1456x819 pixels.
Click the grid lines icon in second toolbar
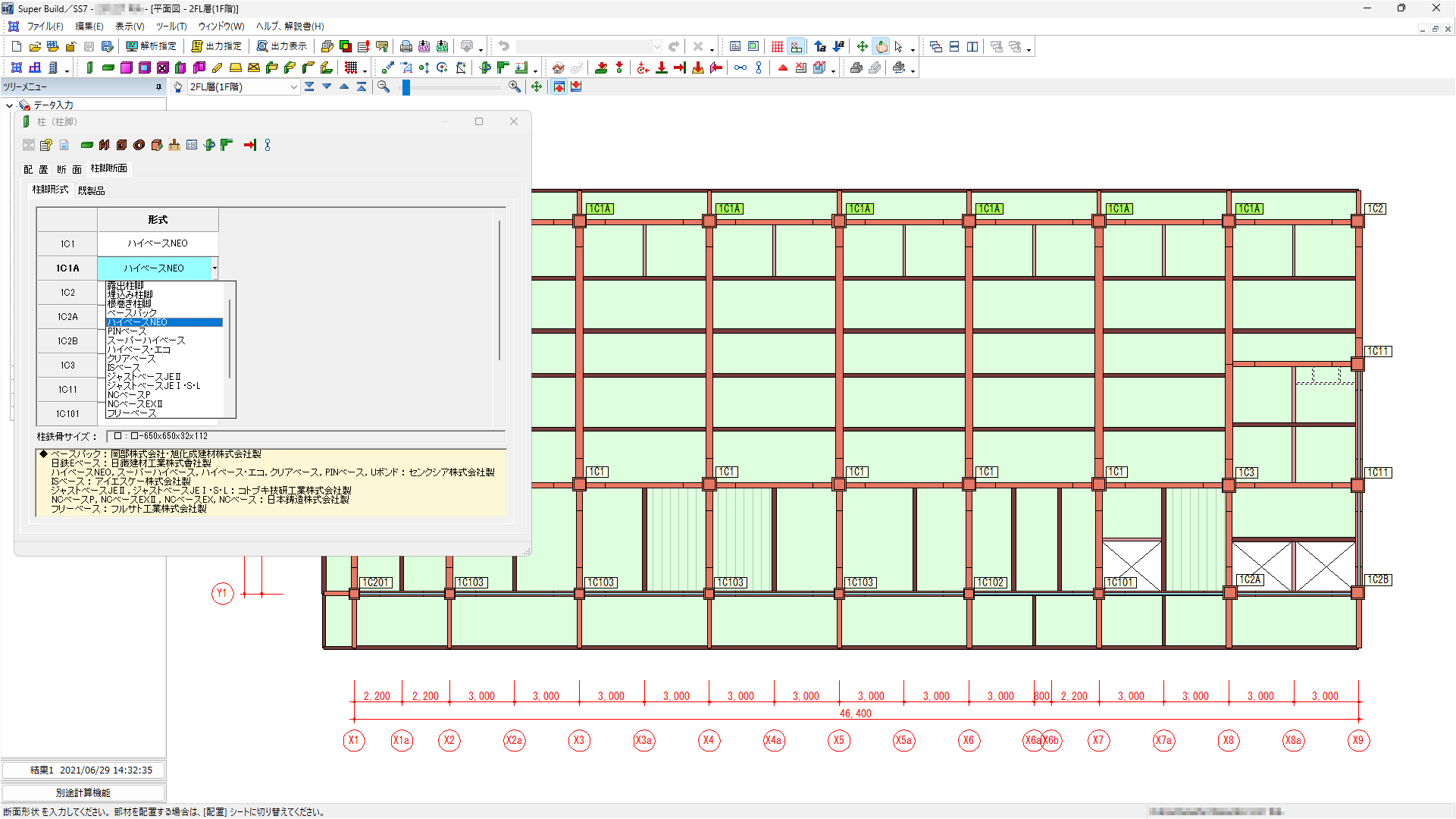pyautogui.click(x=351, y=67)
